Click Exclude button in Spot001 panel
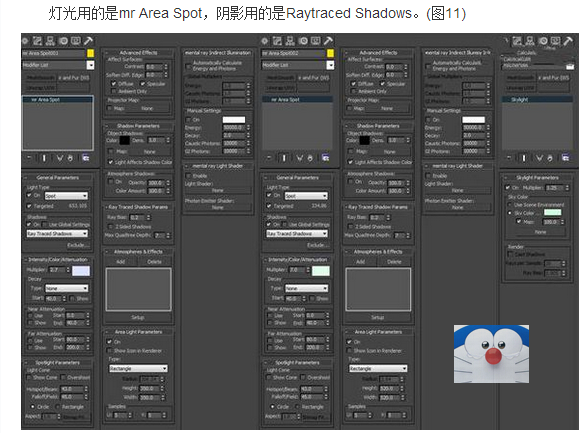The height and width of the screenshot is (433, 579). coord(77,245)
